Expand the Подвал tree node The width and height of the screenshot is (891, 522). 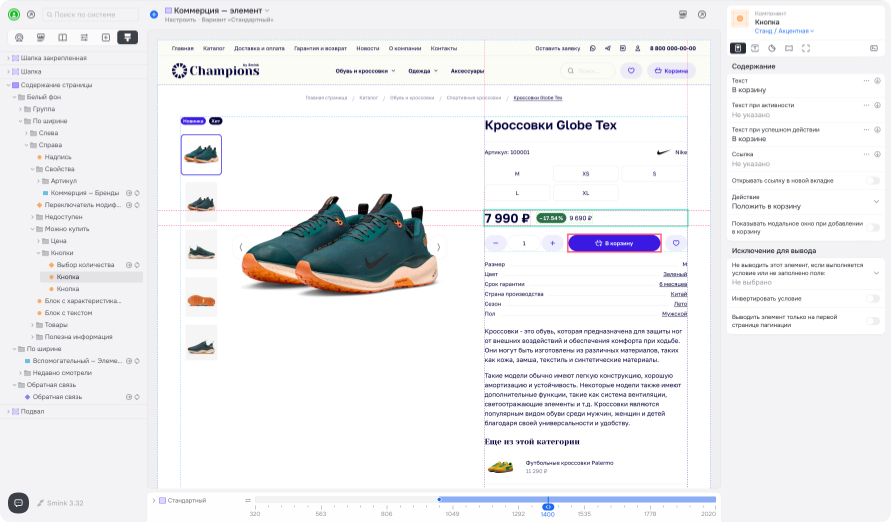[x=9, y=411]
